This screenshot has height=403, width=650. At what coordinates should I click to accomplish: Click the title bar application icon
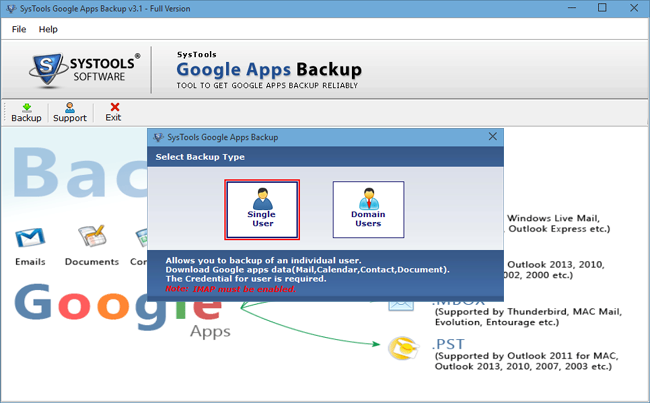[x=11, y=8]
